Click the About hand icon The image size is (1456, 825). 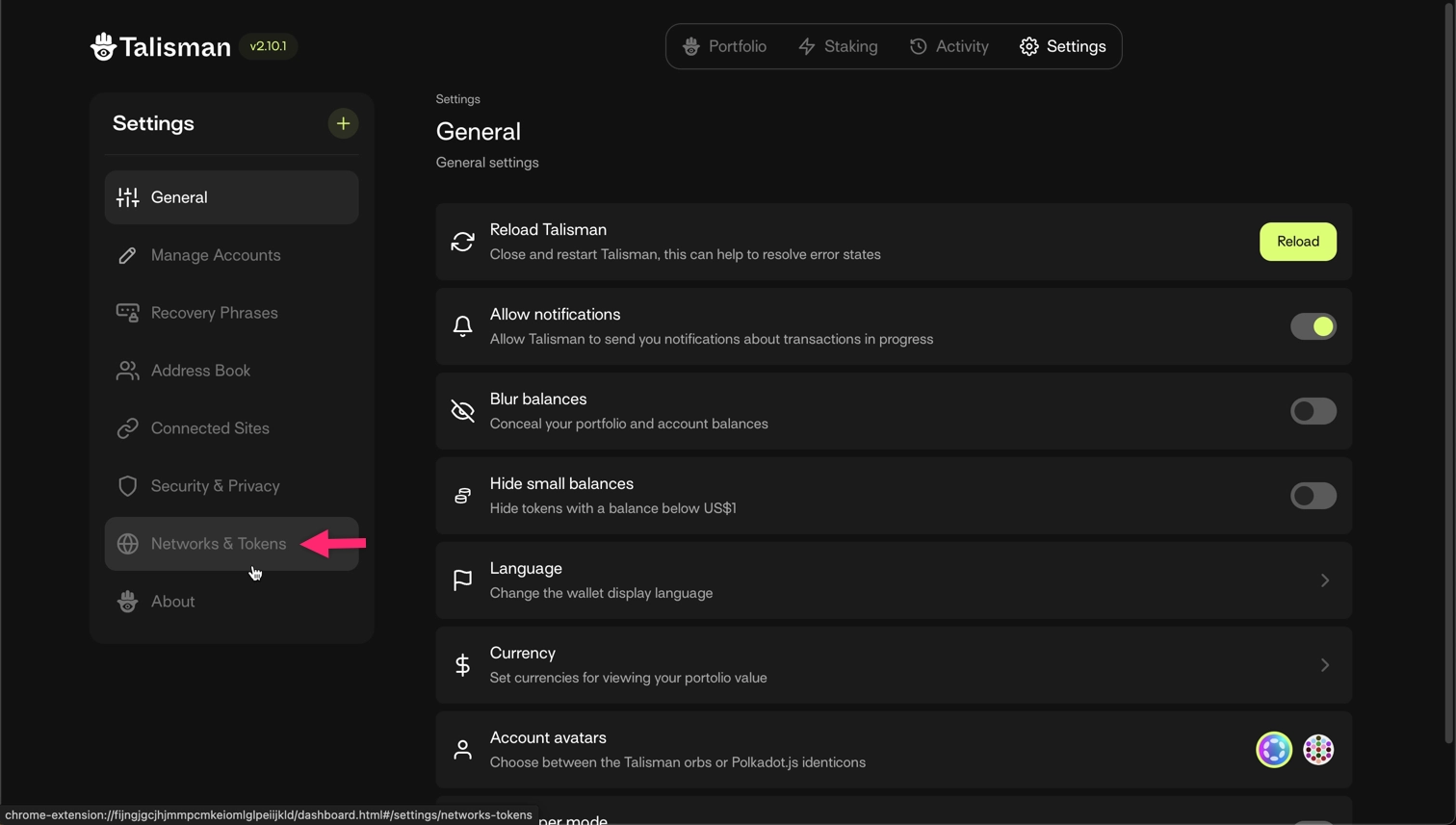pyautogui.click(x=128, y=602)
